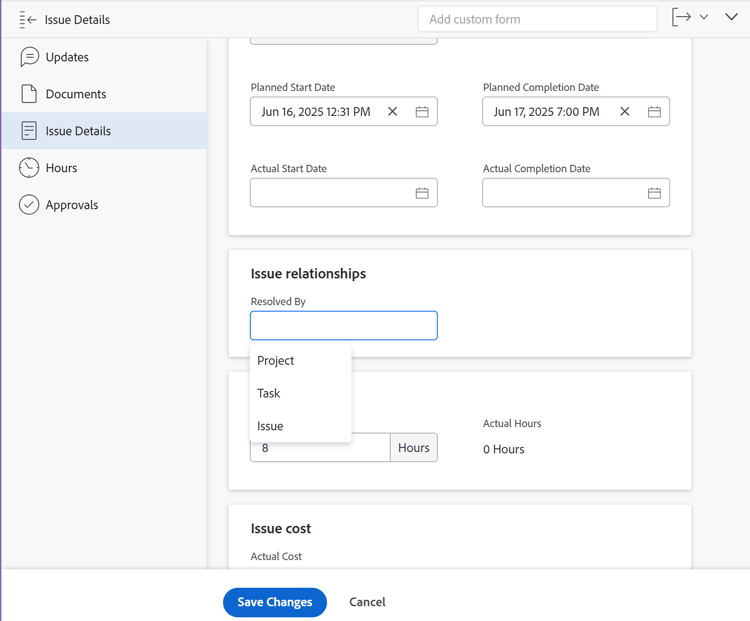Open the Updates section
This screenshot has height=621, width=750.
point(67,57)
